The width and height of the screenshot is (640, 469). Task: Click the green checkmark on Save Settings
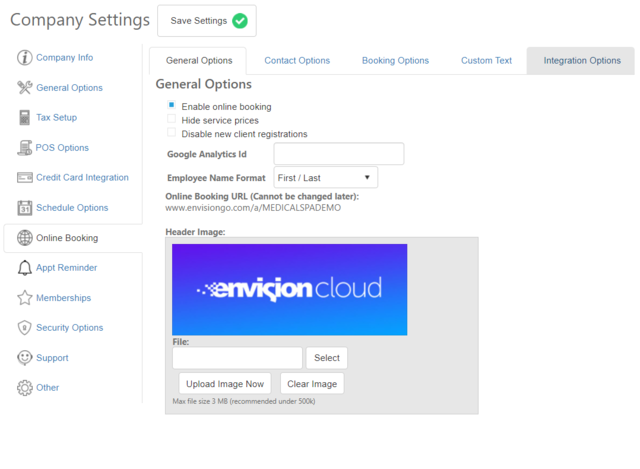240,21
